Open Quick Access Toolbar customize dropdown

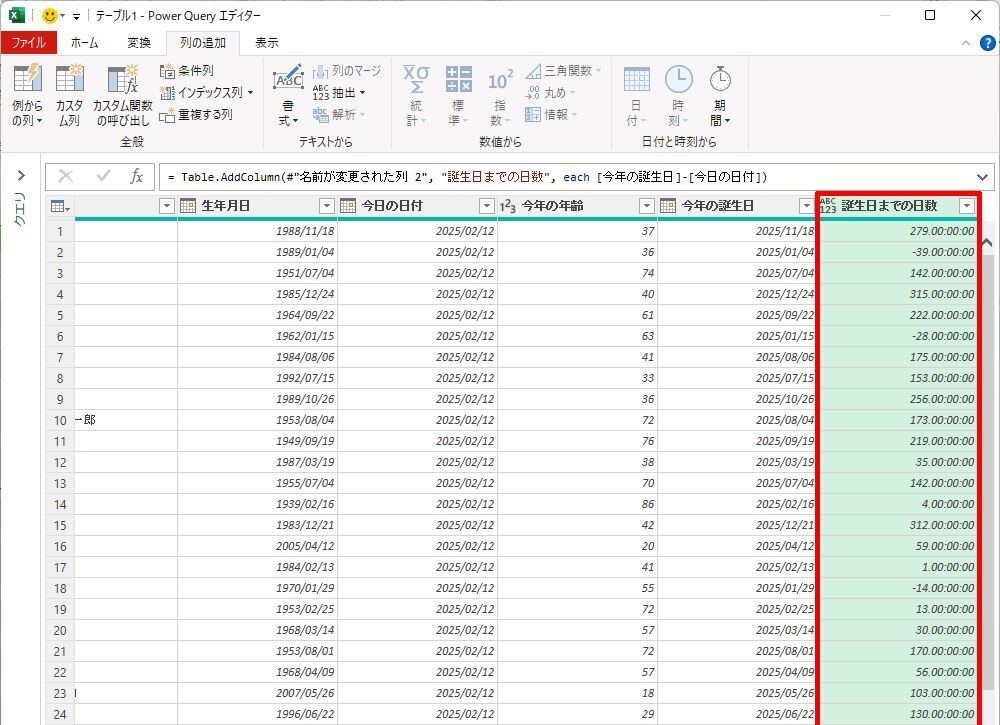coord(76,17)
